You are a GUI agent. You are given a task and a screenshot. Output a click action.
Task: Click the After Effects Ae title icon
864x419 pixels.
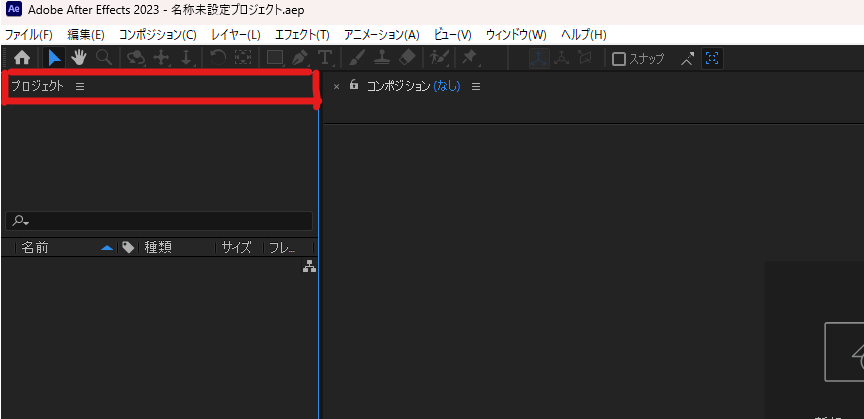pyautogui.click(x=13, y=10)
